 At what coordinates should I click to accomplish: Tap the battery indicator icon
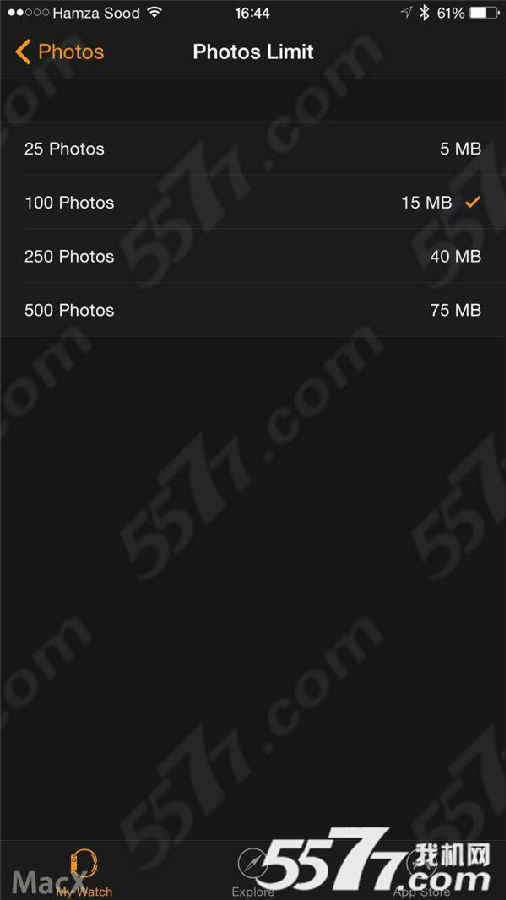483,13
